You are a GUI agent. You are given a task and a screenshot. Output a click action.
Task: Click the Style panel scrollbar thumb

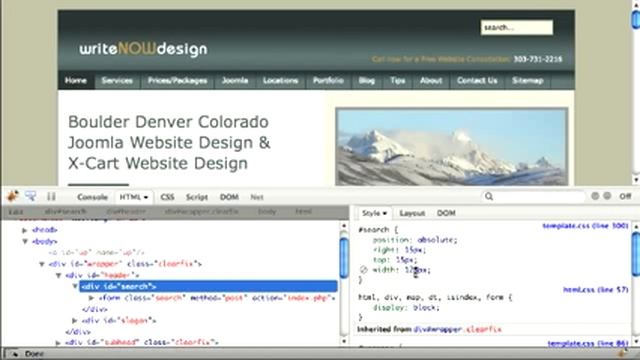coord(635,254)
